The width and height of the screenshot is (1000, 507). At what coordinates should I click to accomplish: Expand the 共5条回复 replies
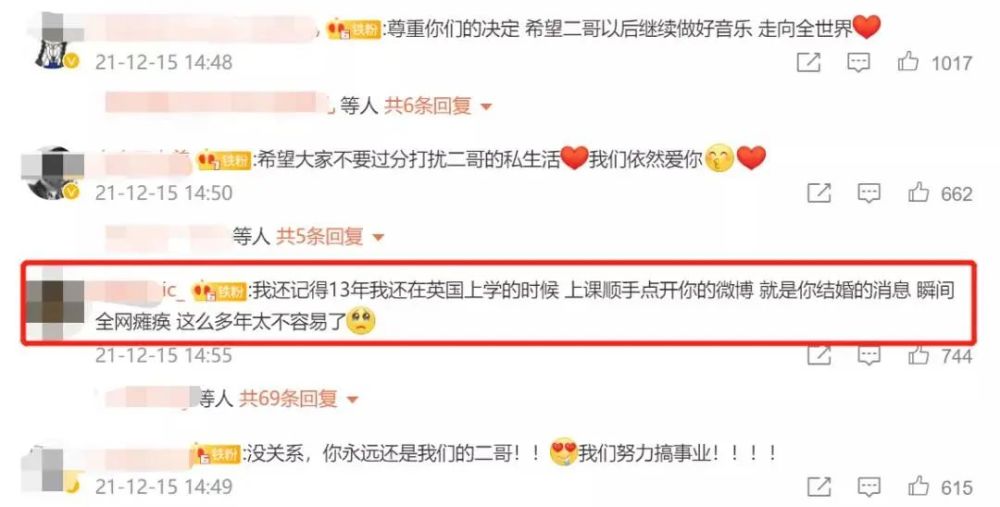point(330,237)
